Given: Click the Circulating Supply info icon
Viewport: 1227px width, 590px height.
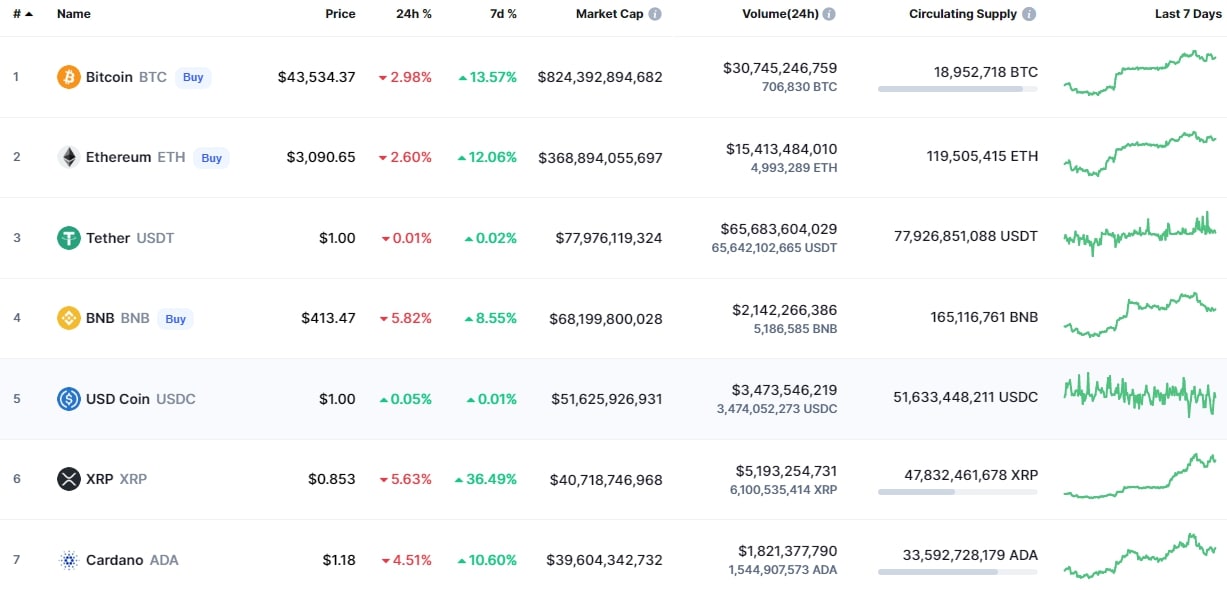Looking at the screenshot, I should pos(1029,14).
